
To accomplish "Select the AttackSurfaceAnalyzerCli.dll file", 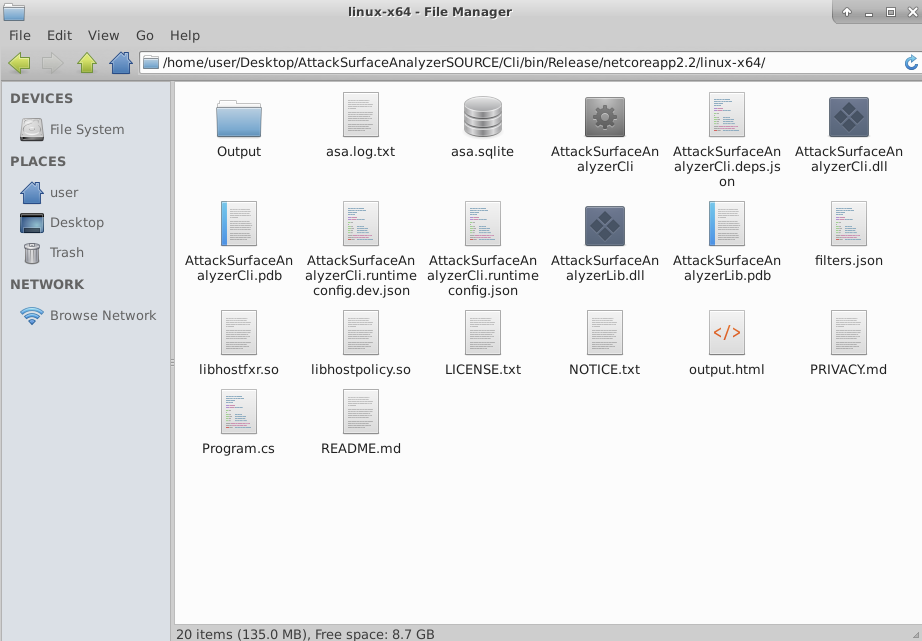I will 847,118.
